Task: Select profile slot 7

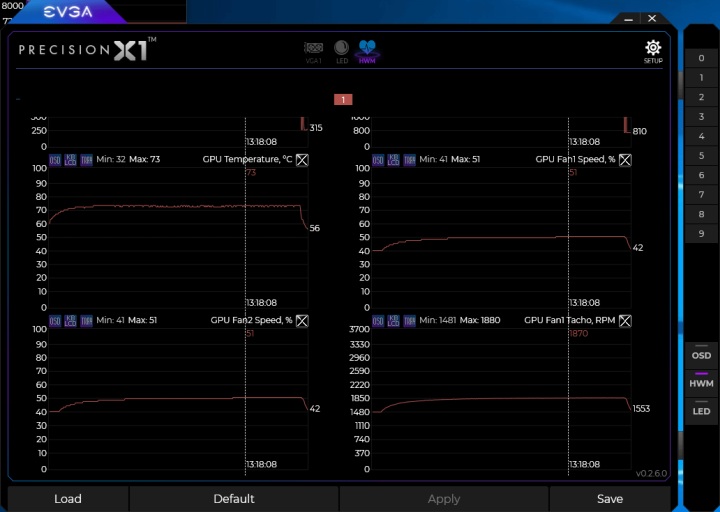Action: point(701,195)
